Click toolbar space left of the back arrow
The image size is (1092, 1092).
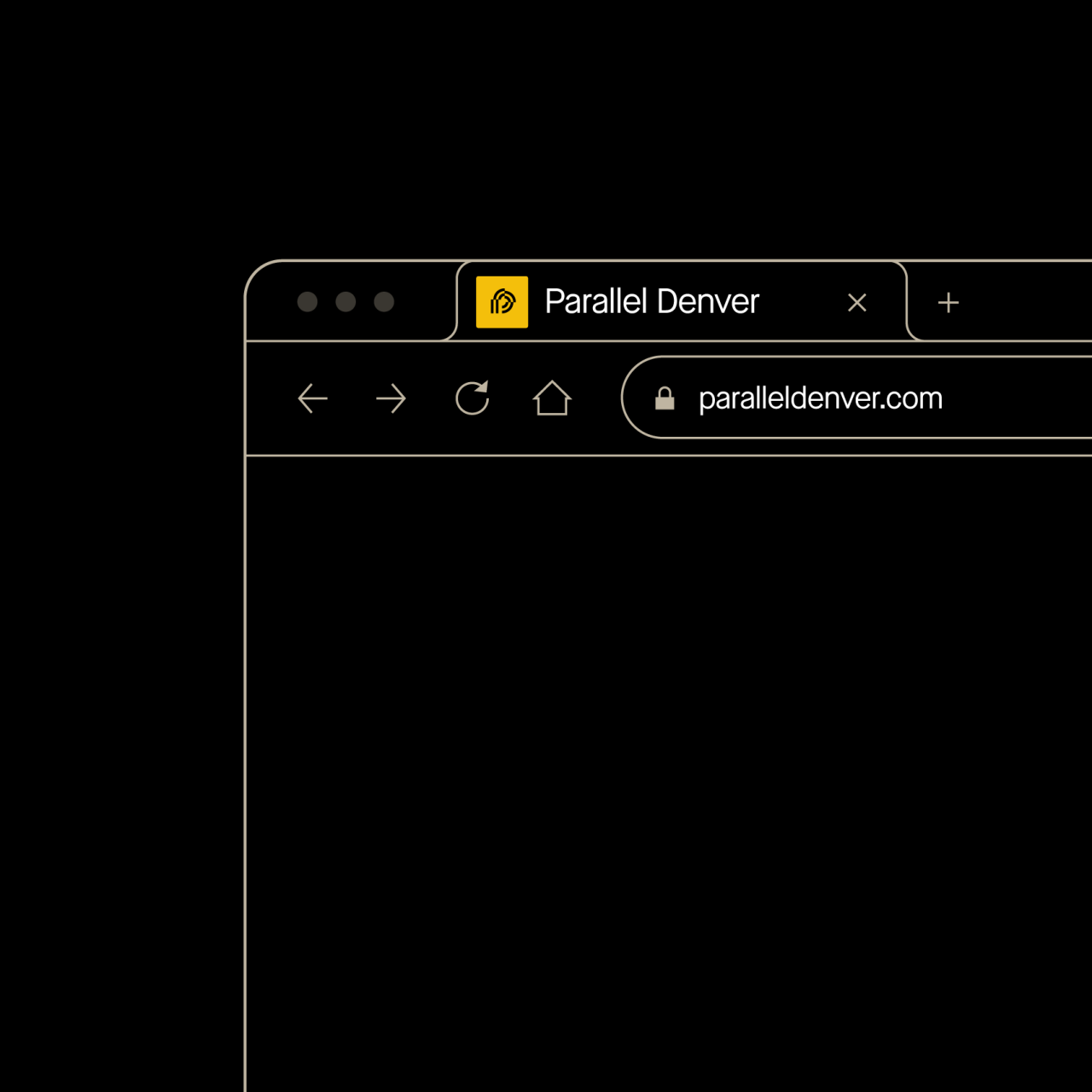[269, 398]
